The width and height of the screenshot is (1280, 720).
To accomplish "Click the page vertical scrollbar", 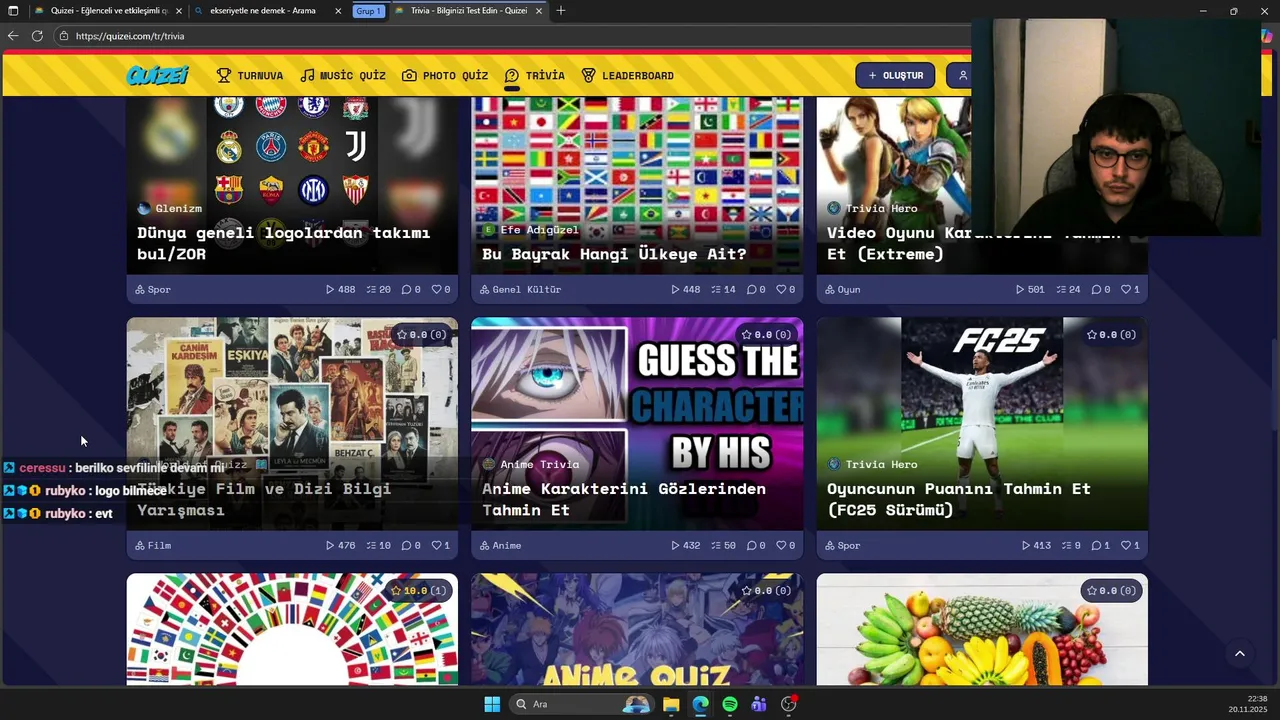I will 1274,385.
